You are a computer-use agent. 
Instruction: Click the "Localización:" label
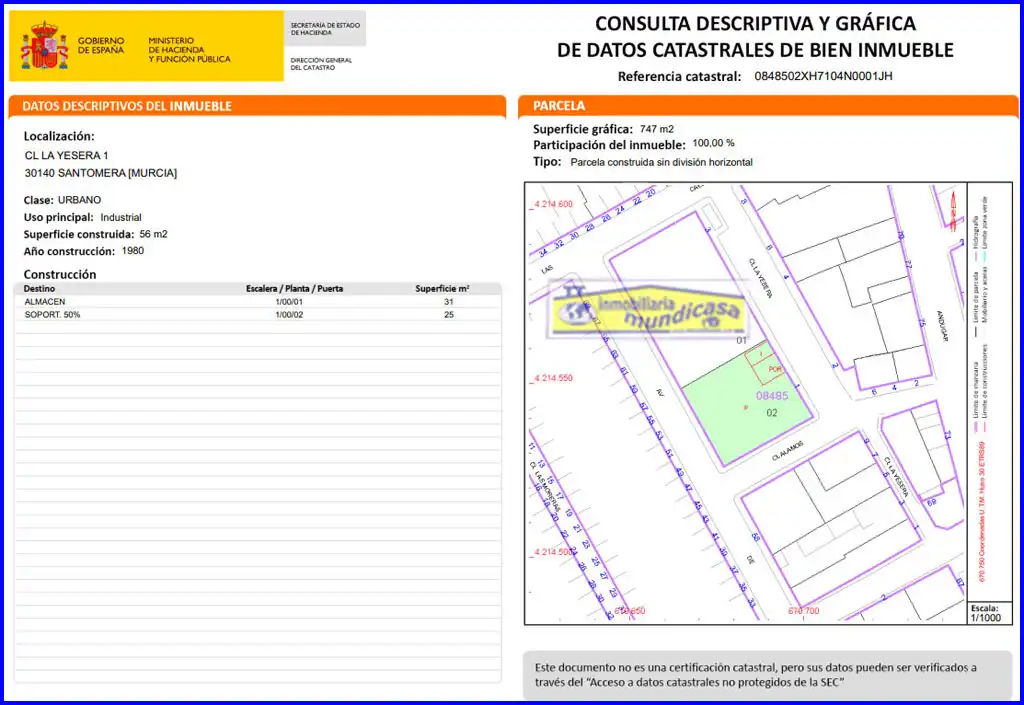[x=59, y=136]
